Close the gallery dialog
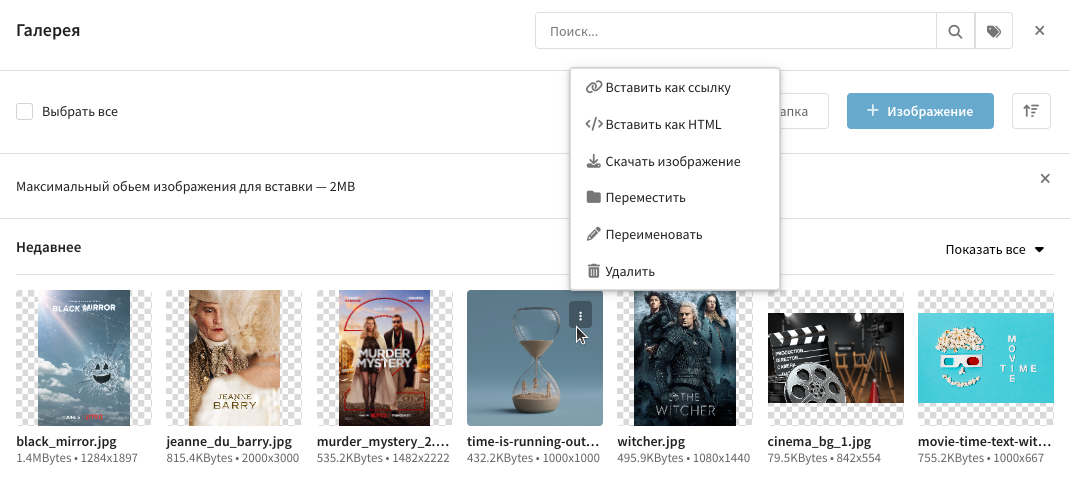The width and height of the screenshot is (1070, 485). coord(1039,31)
